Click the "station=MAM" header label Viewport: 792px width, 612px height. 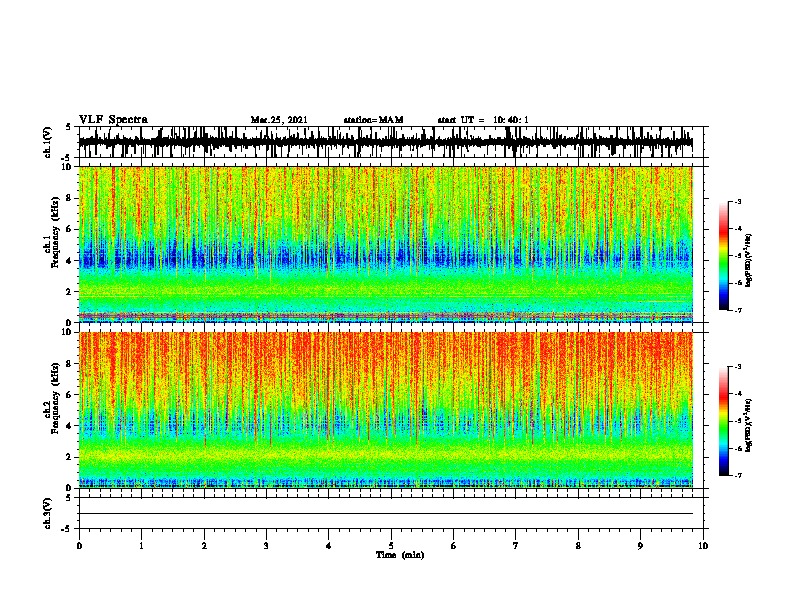[x=373, y=120]
